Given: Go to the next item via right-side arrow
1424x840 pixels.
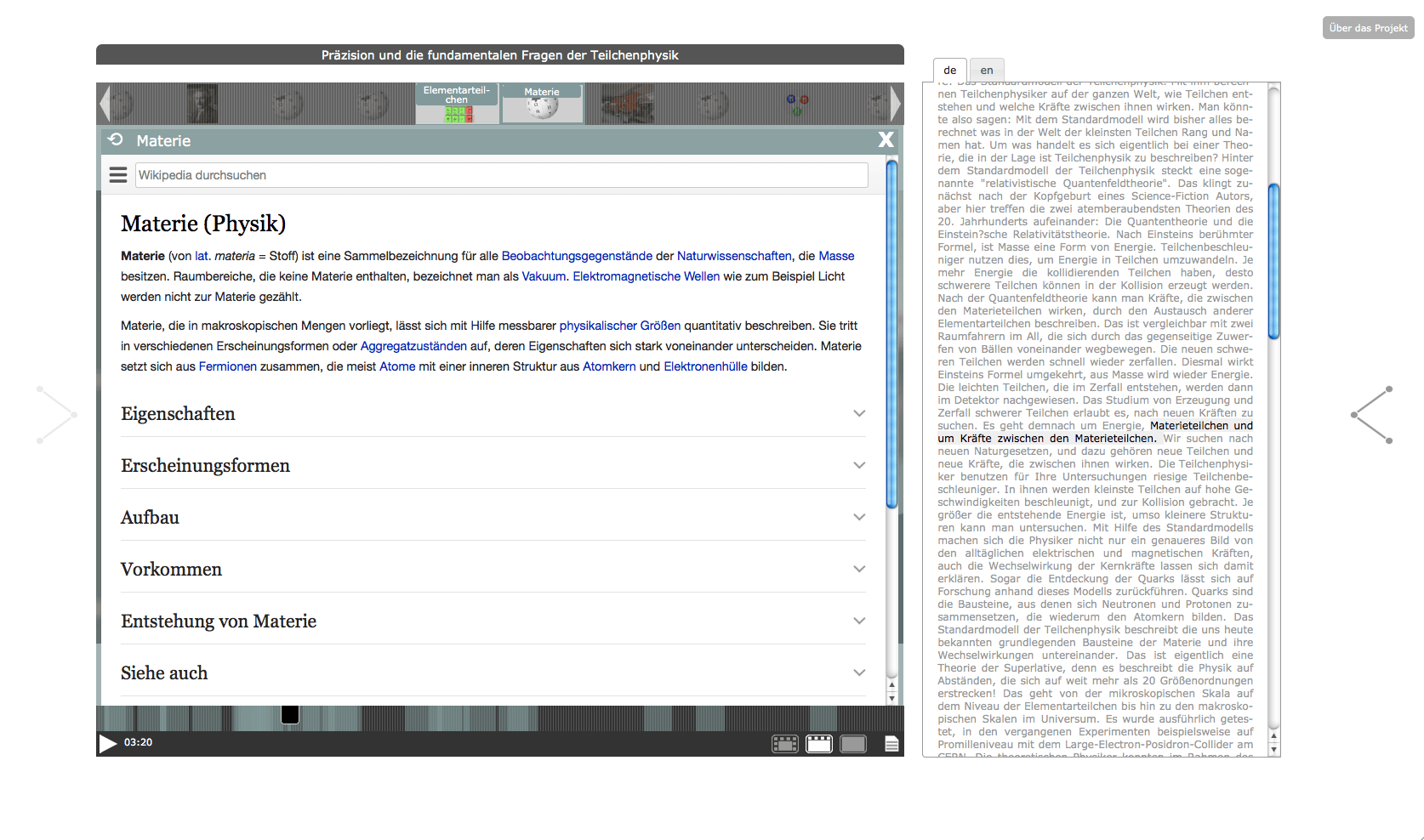Looking at the screenshot, I should tap(1371, 415).
